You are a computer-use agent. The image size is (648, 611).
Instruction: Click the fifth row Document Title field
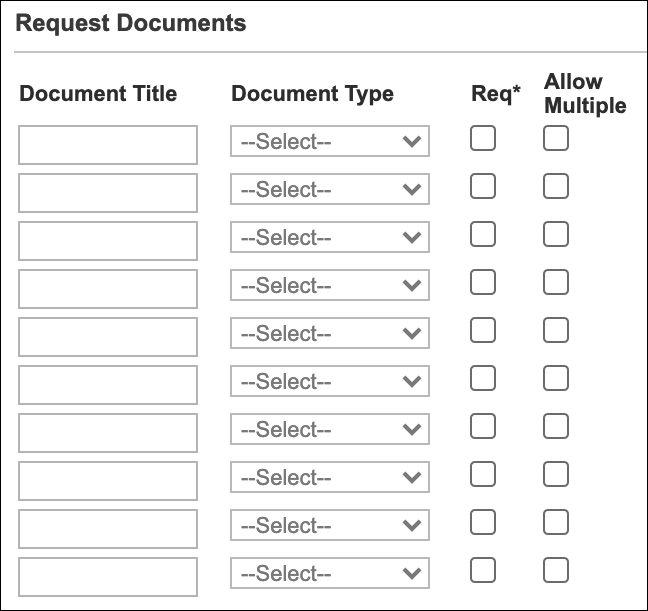coord(108,337)
